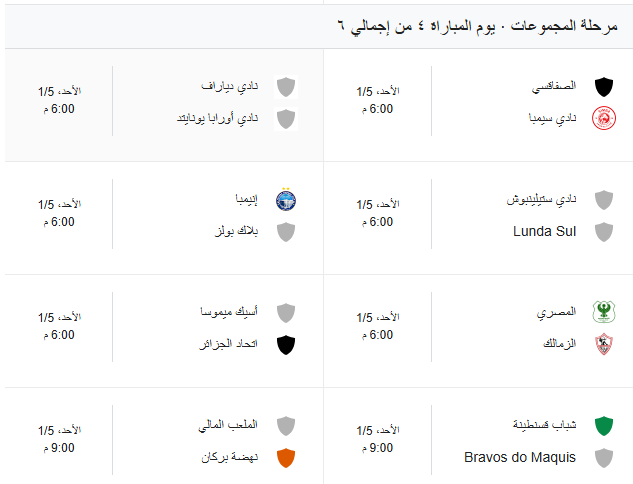
Task: Click the Bravos do Maquis team name
Action: pyautogui.click(x=520, y=457)
